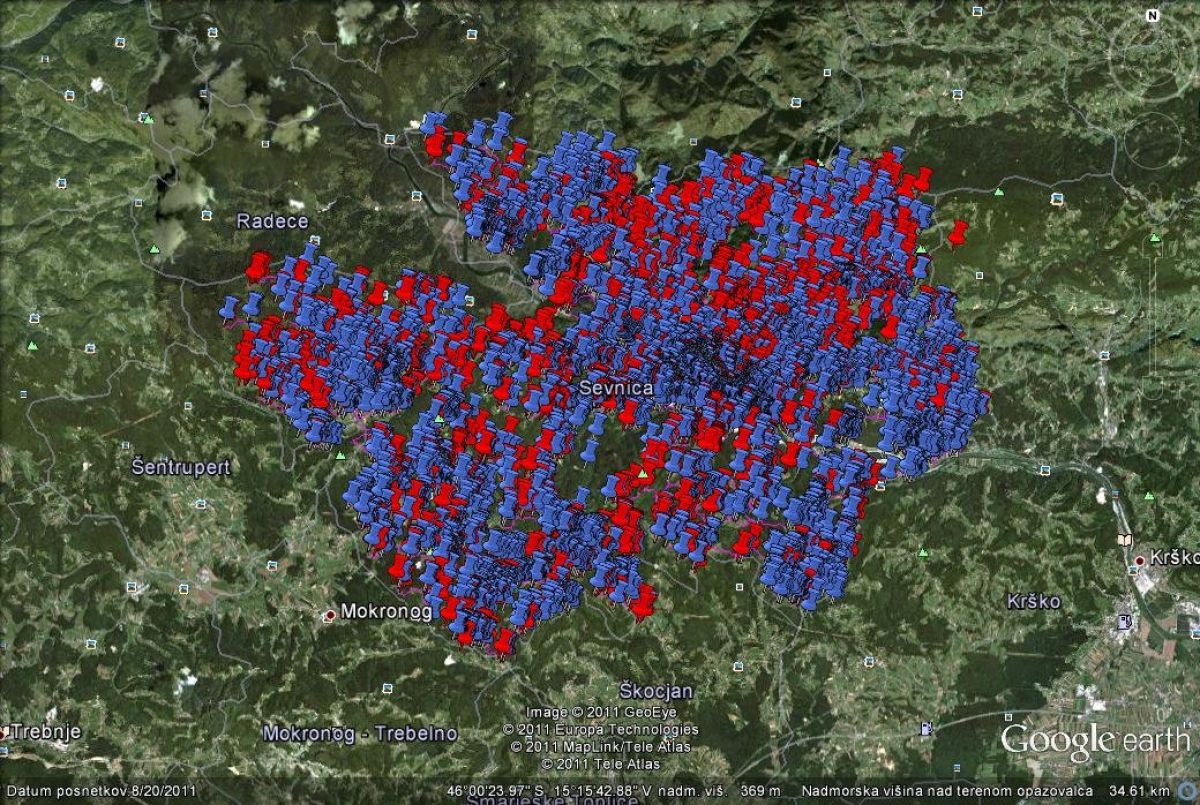Click the Škocjan place label
The image size is (1200, 805).
coord(656,691)
